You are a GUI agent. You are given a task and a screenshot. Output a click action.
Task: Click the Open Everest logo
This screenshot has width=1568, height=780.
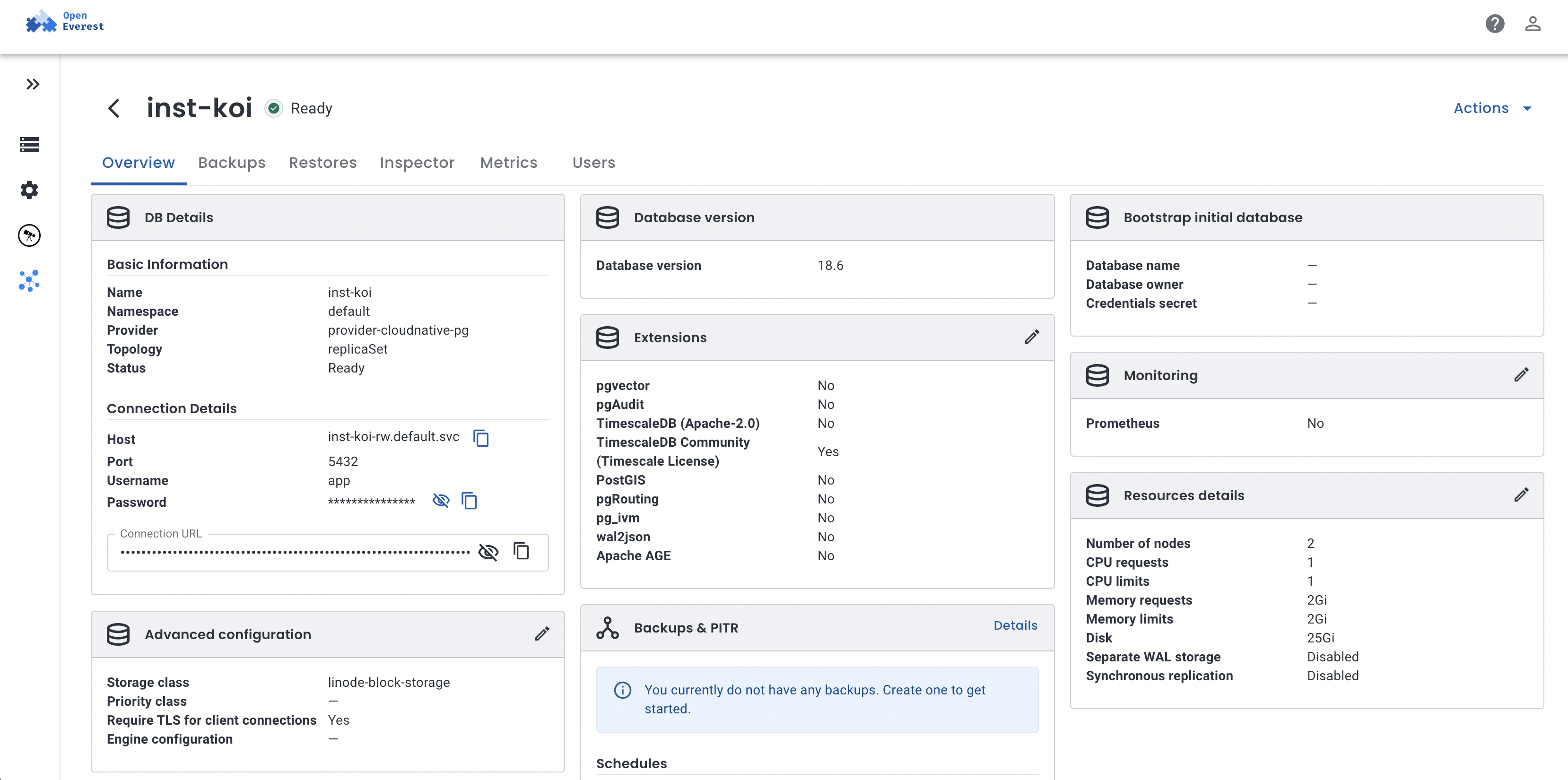(64, 21)
